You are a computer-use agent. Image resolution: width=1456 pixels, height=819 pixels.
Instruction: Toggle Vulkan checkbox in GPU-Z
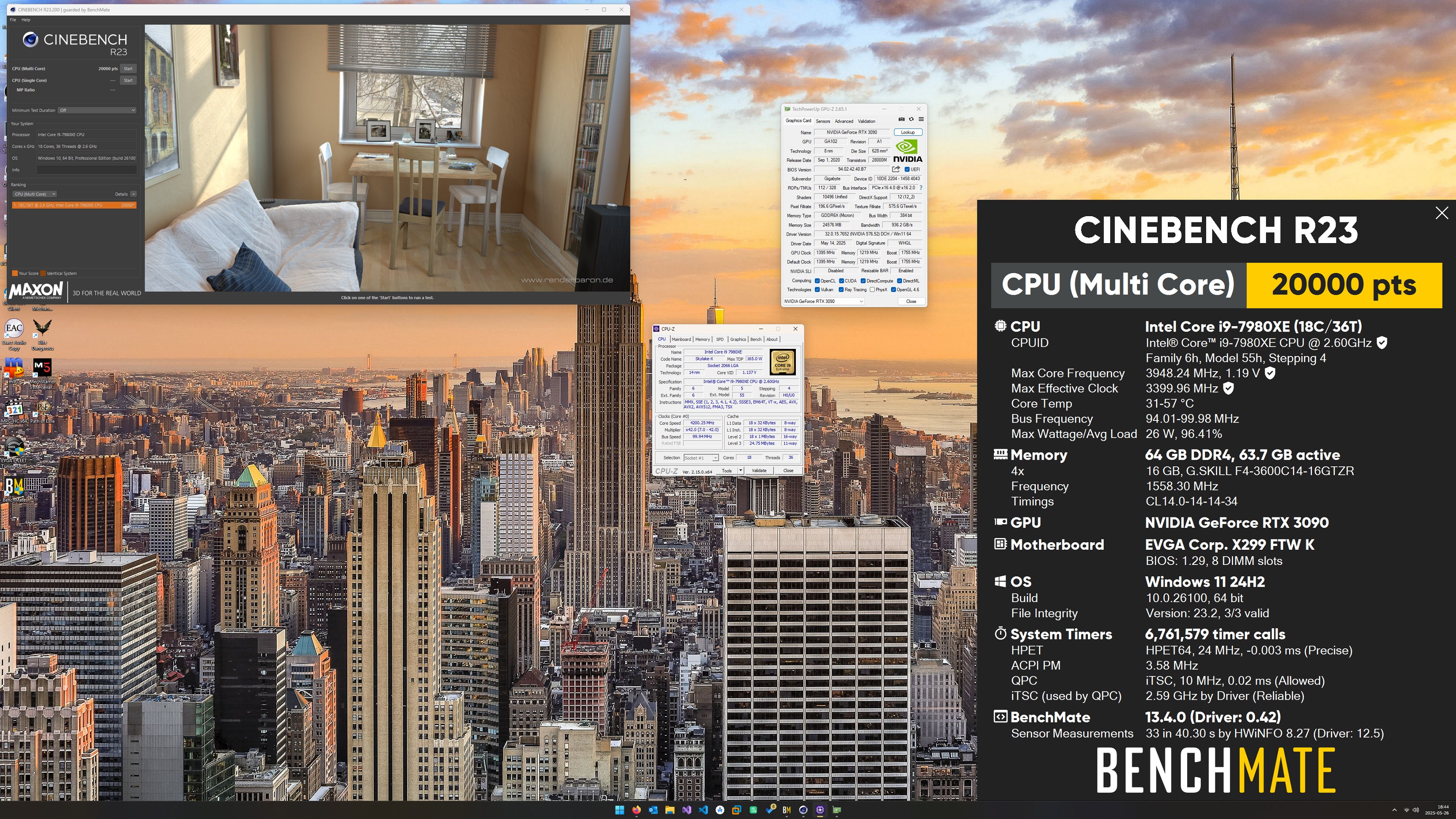pyautogui.click(x=817, y=290)
